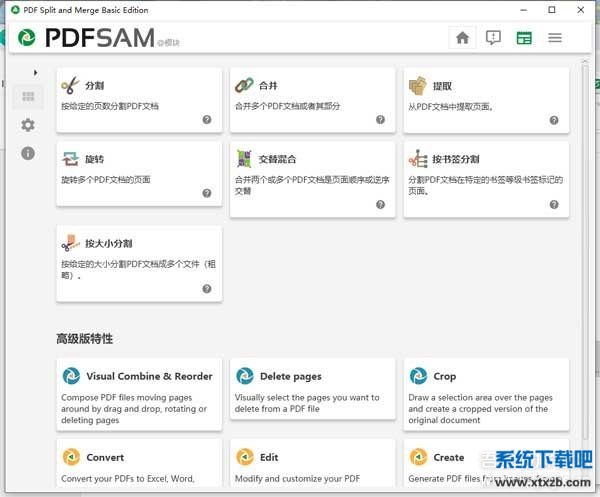Click the Visual Combine & Reorder icon

(71, 376)
